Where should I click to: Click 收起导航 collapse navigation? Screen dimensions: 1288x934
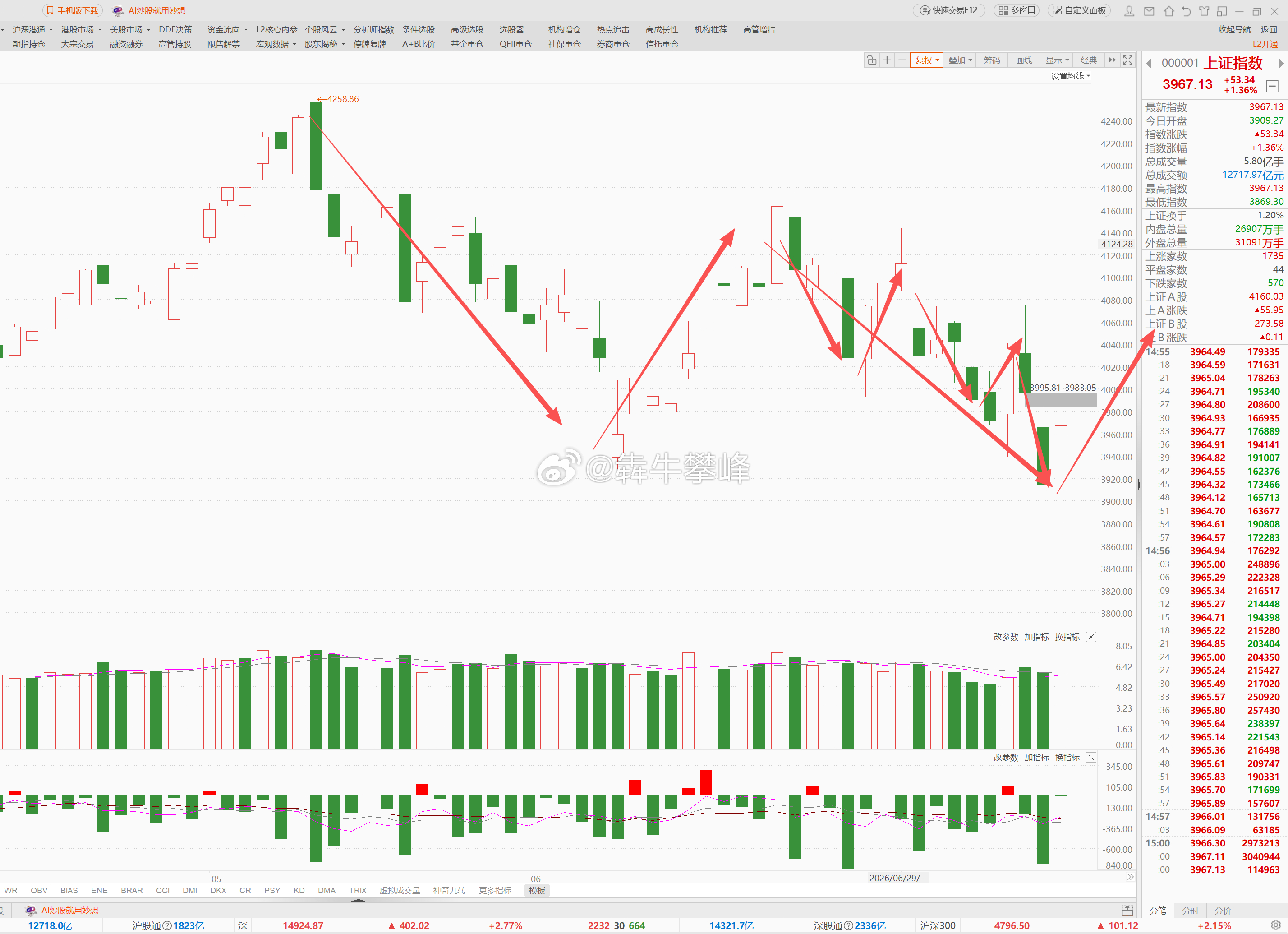click(x=1235, y=29)
